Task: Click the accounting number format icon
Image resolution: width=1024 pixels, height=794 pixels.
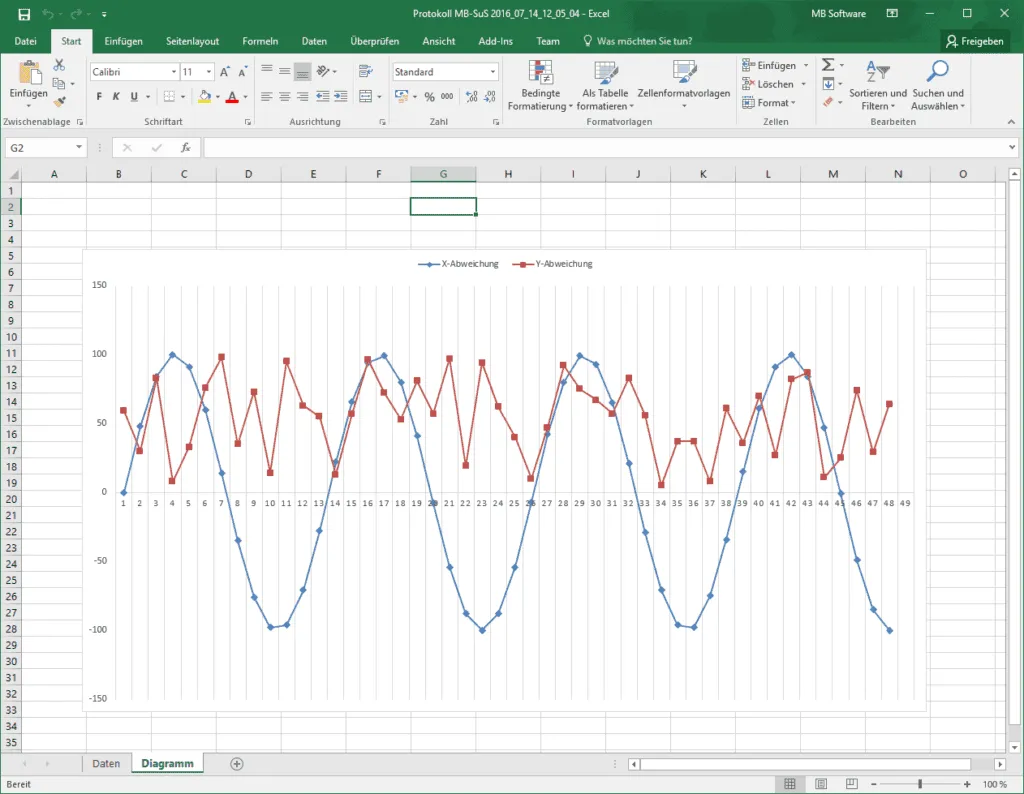Action: click(x=401, y=97)
